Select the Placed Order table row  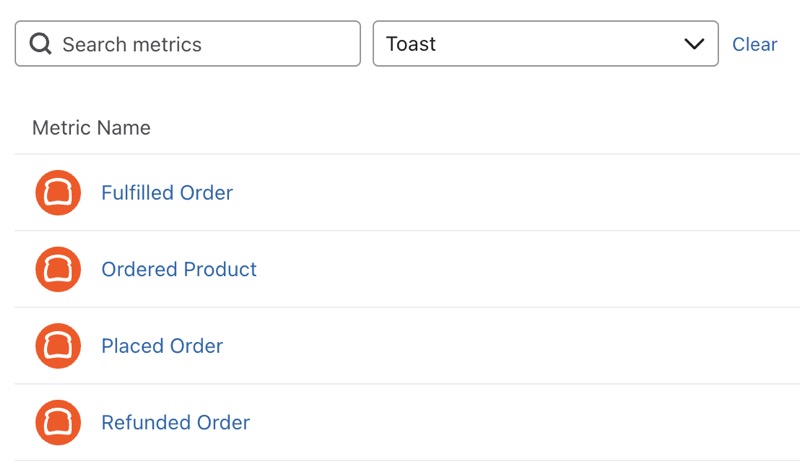(500, 346)
